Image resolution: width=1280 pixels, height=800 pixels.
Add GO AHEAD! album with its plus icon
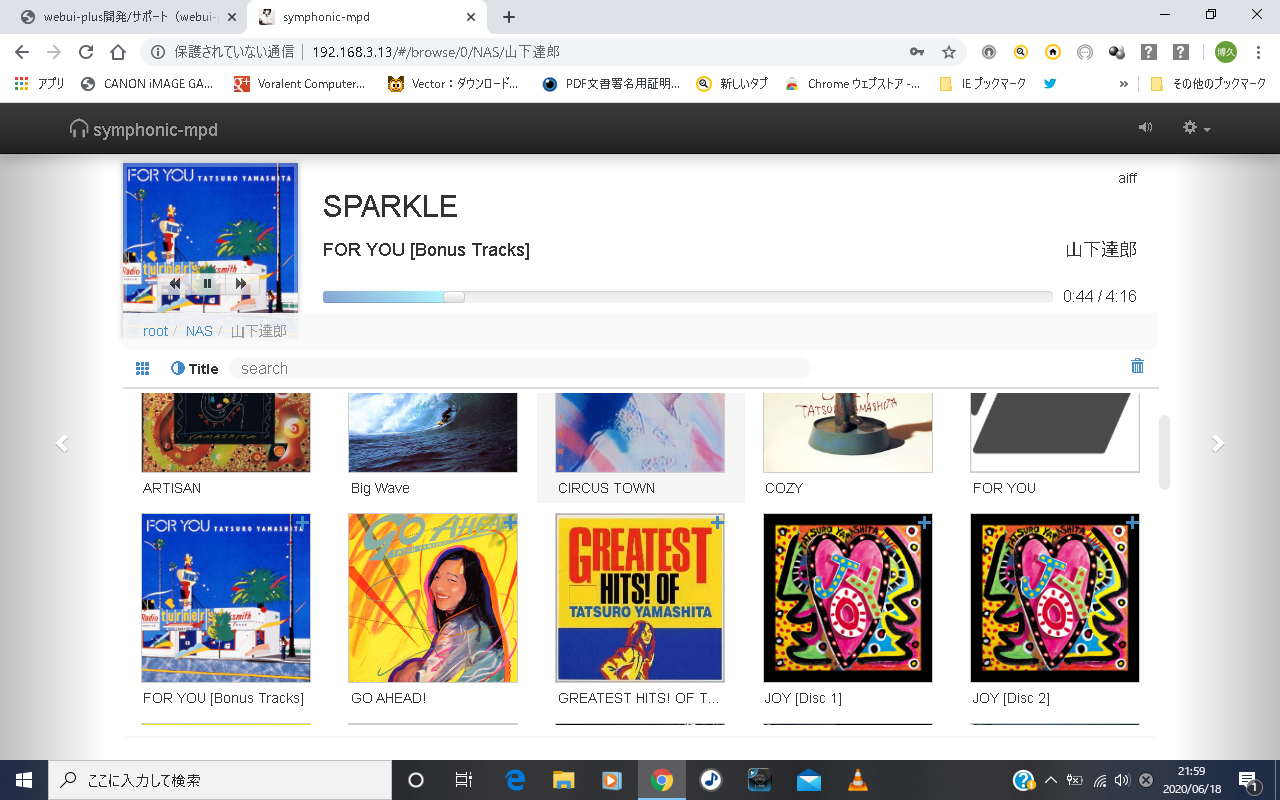pos(510,522)
